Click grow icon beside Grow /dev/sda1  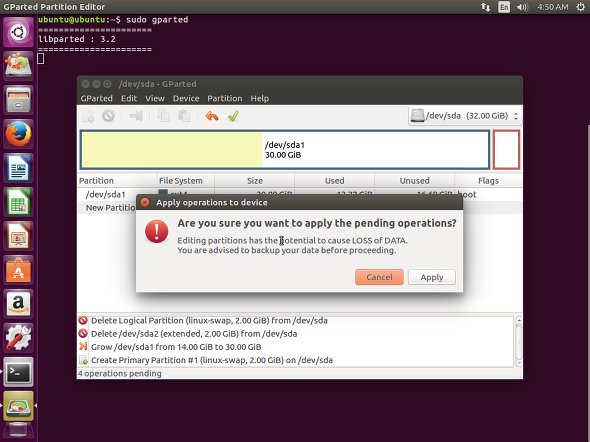(83, 347)
